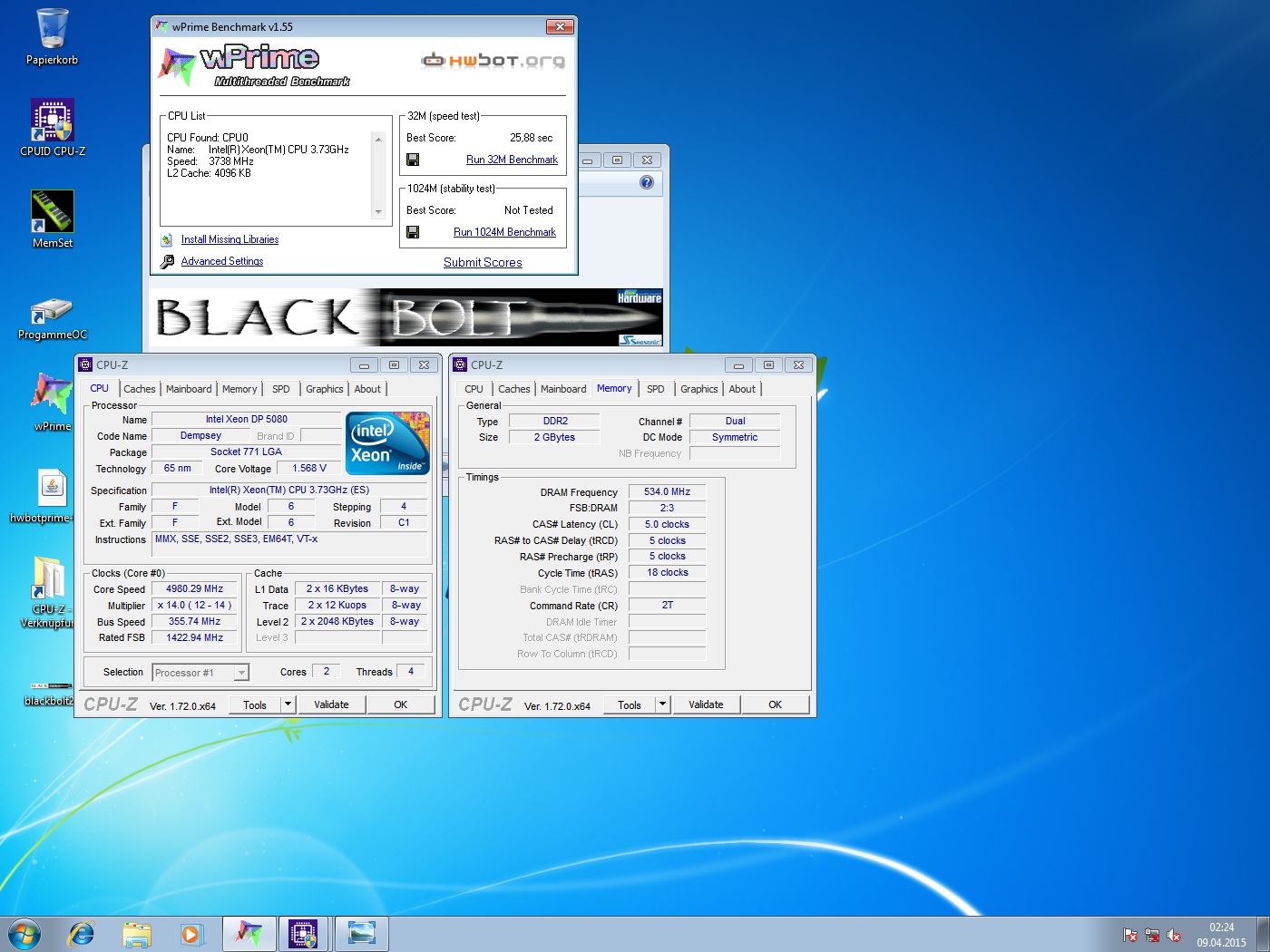Click the Install Missing Libraries icon
This screenshot has width=1270, height=952.
click(x=167, y=240)
